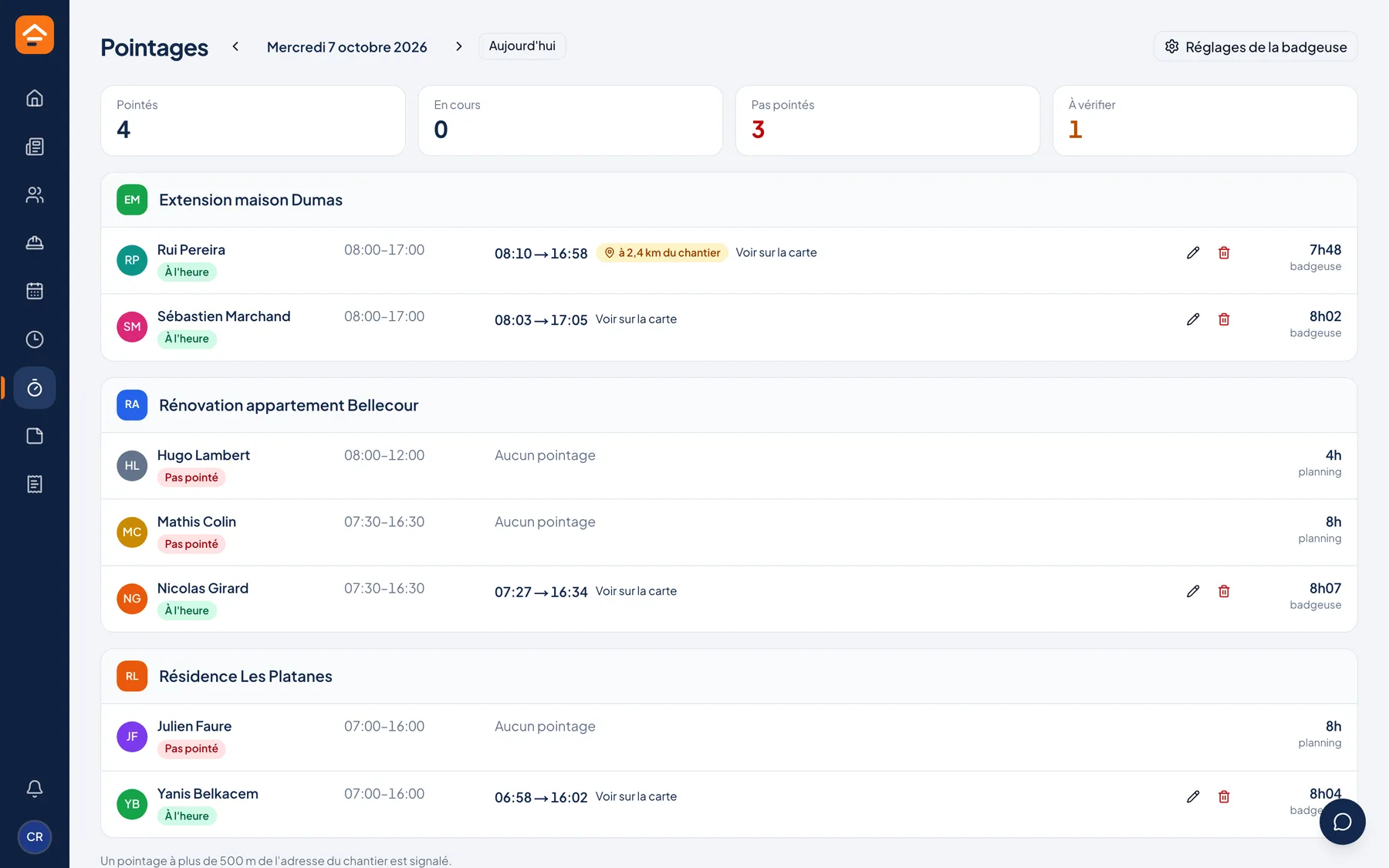Viewport: 1389px width, 868px height.
Task: Select the Pointés summary card
Action: click(x=253, y=120)
